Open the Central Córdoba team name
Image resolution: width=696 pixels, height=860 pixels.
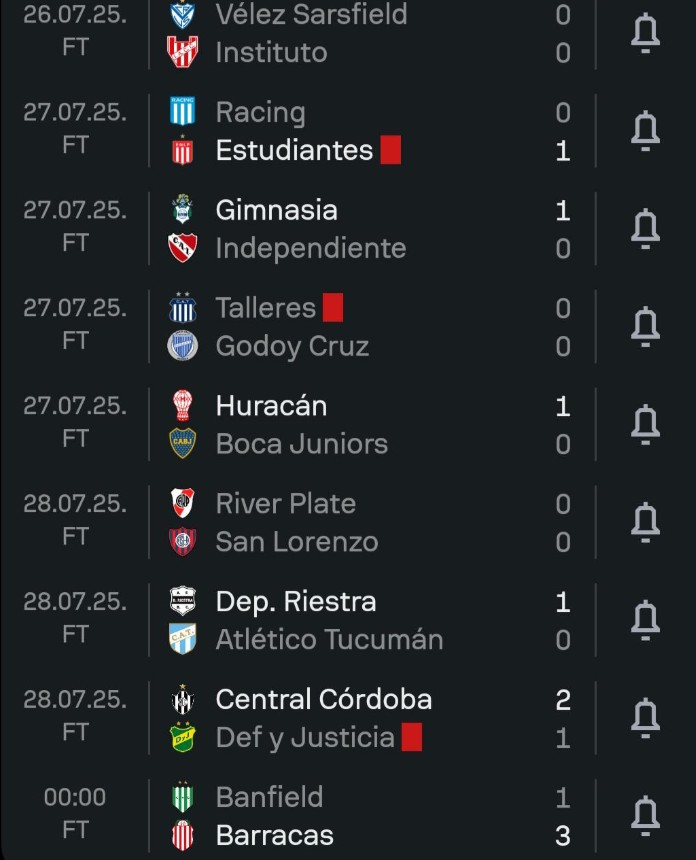(324, 699)
